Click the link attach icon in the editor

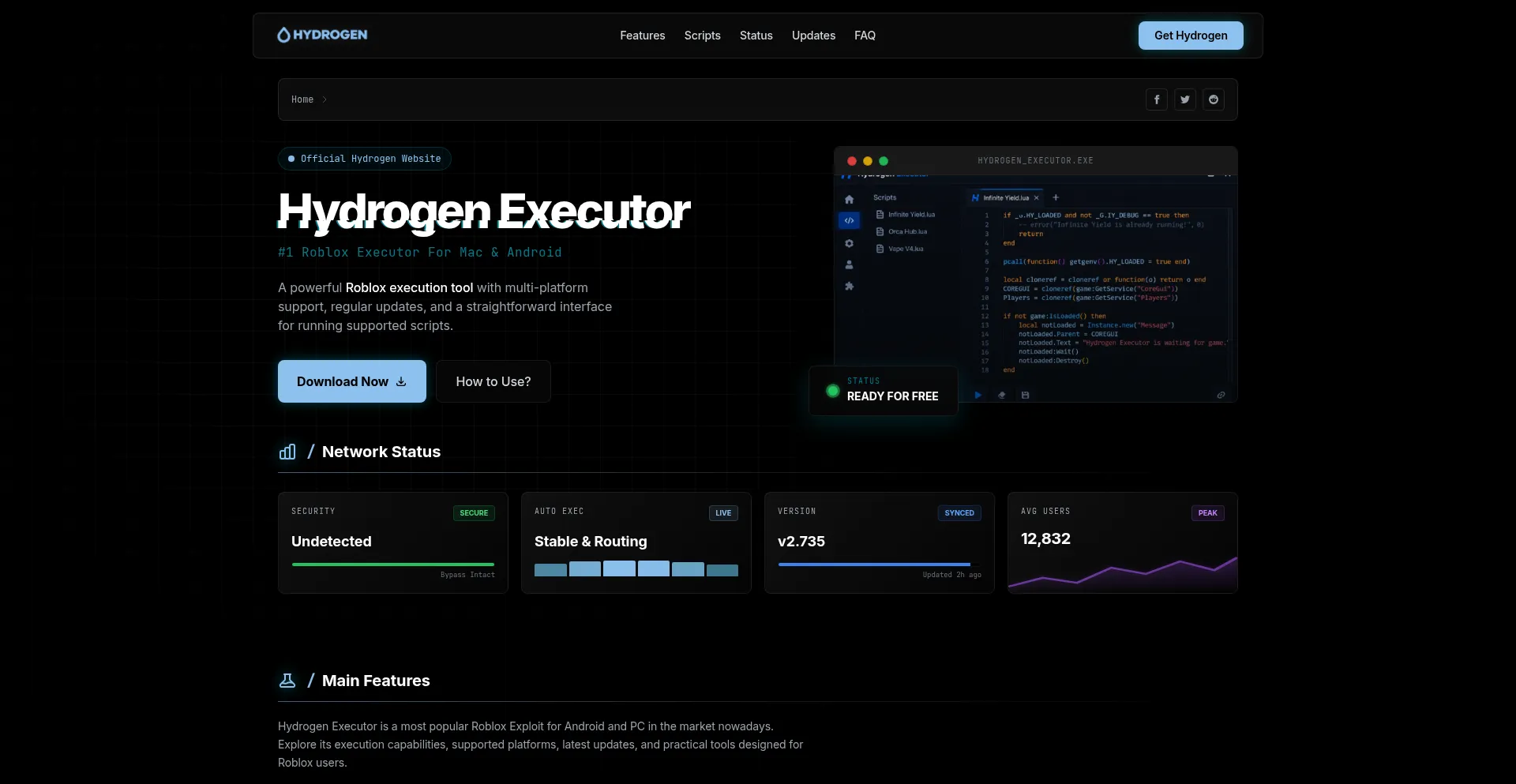point(1221,395)
